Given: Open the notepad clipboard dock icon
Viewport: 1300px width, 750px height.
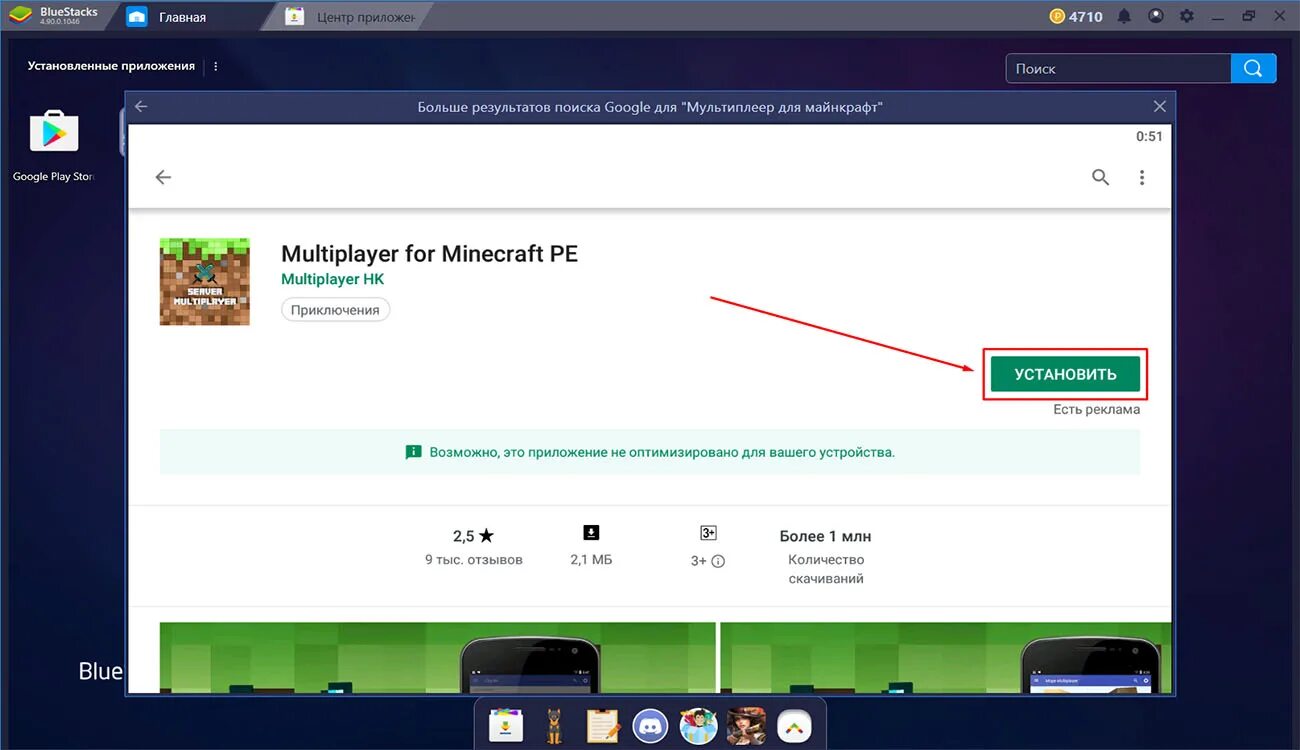Looking at the screenshot, I should (x=602, y=725).
